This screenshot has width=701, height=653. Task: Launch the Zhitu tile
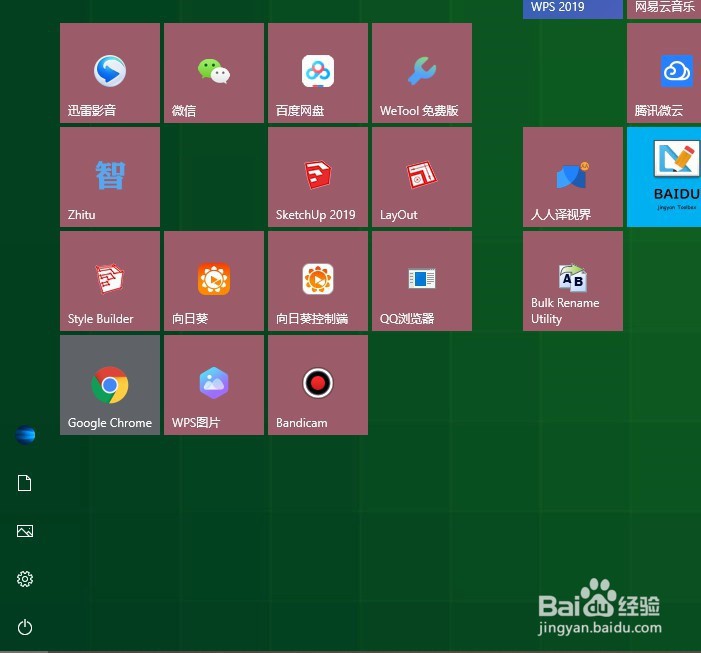click(x=110, y=177)
